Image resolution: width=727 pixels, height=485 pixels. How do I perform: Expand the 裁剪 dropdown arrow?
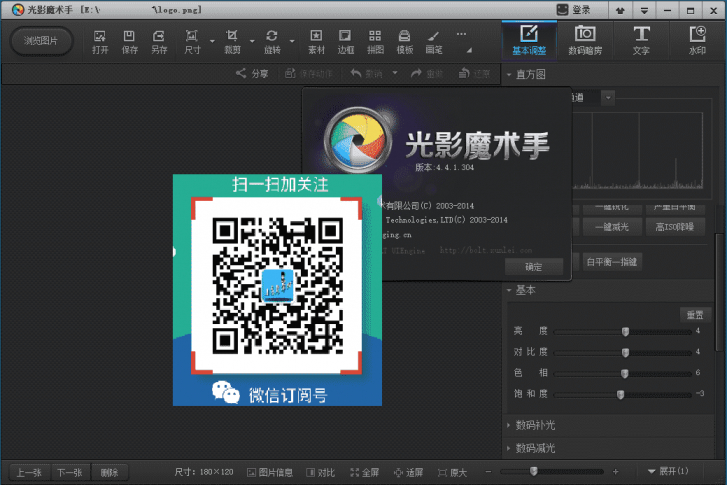pos(252,41)
